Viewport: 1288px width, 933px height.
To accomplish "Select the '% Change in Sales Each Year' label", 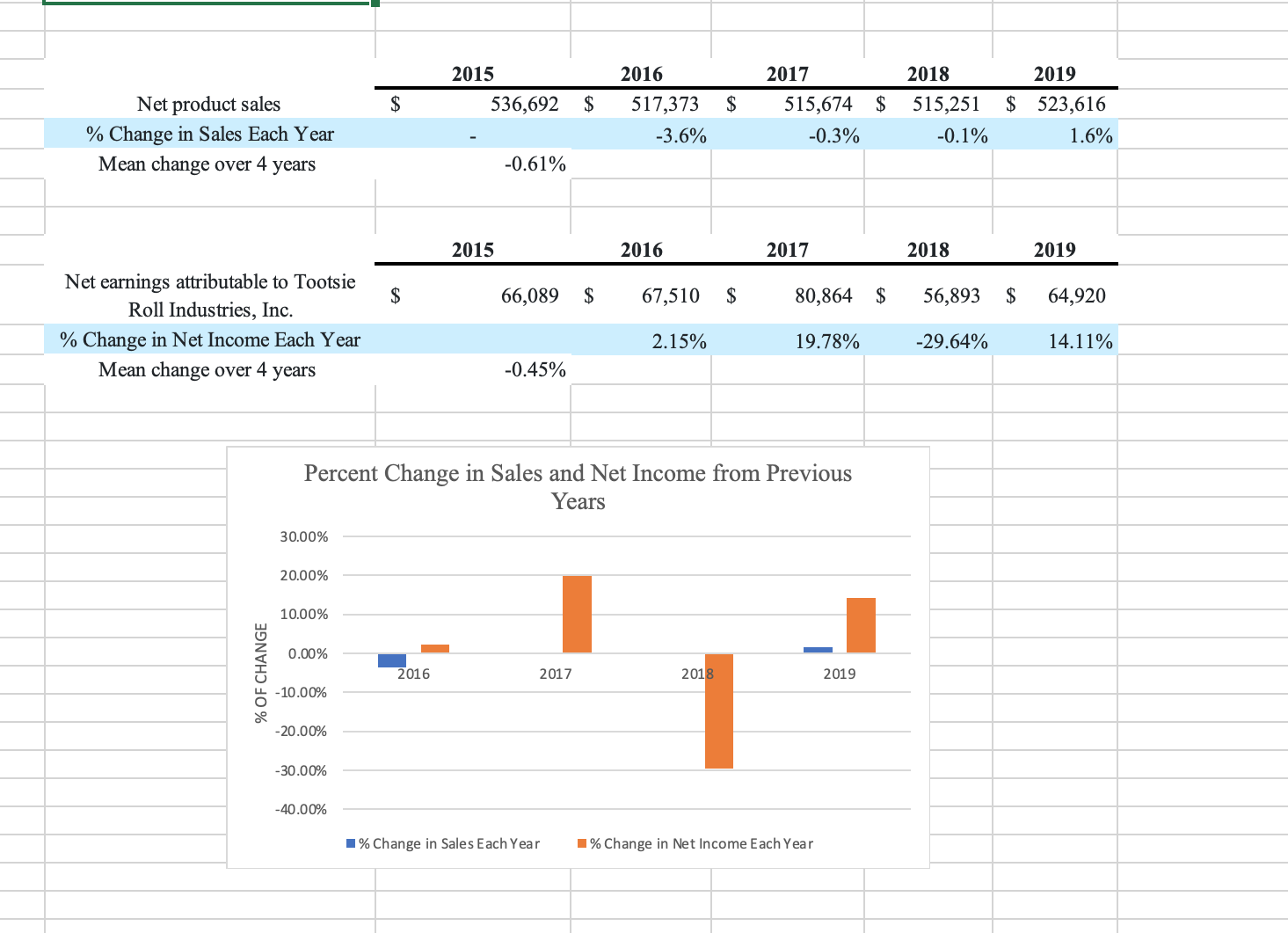I will coord(210,134).
